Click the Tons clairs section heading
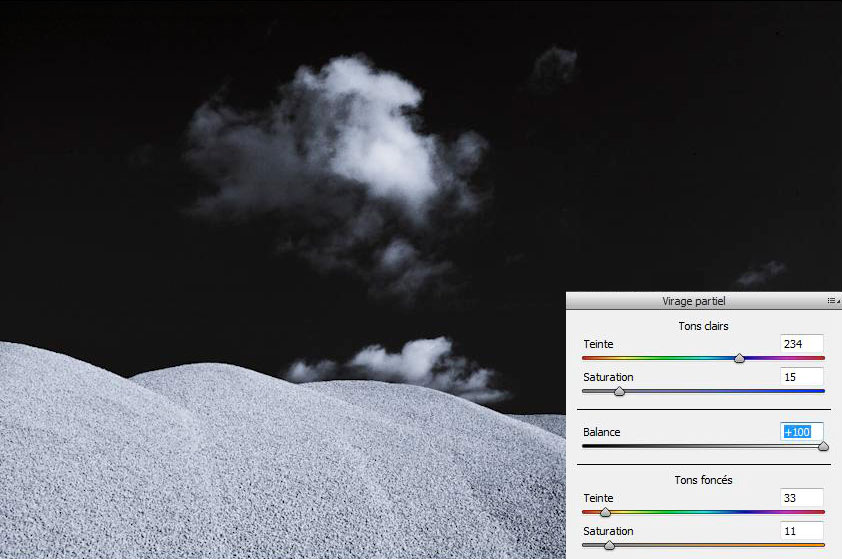842x559 pixels. click(703, 326)
